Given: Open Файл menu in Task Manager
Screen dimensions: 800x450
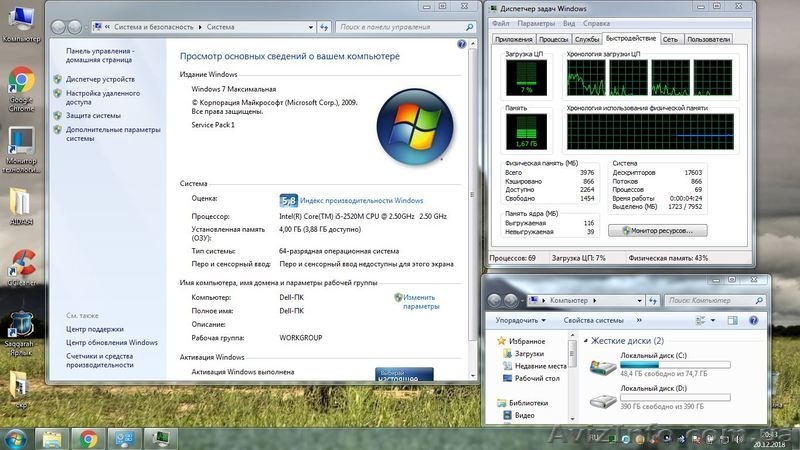Looking at the screenshot, I should [501, 23].
